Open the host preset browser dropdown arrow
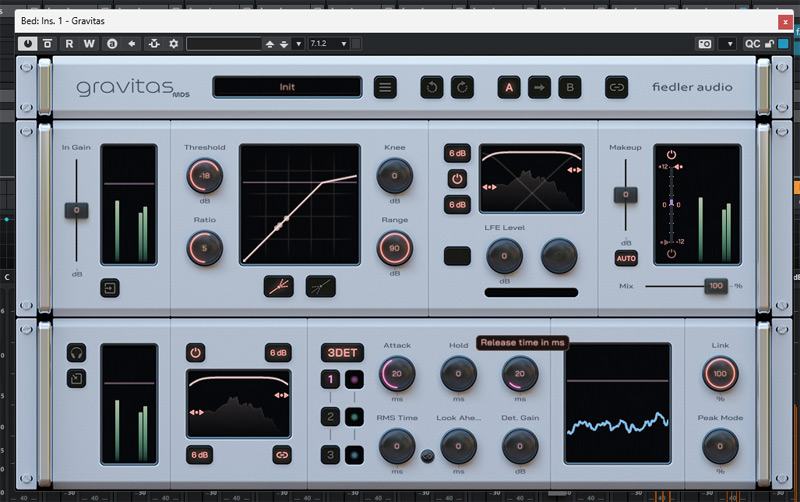This screenshot has height=502, width=800. pyautogui.click(x=300, y=44)
